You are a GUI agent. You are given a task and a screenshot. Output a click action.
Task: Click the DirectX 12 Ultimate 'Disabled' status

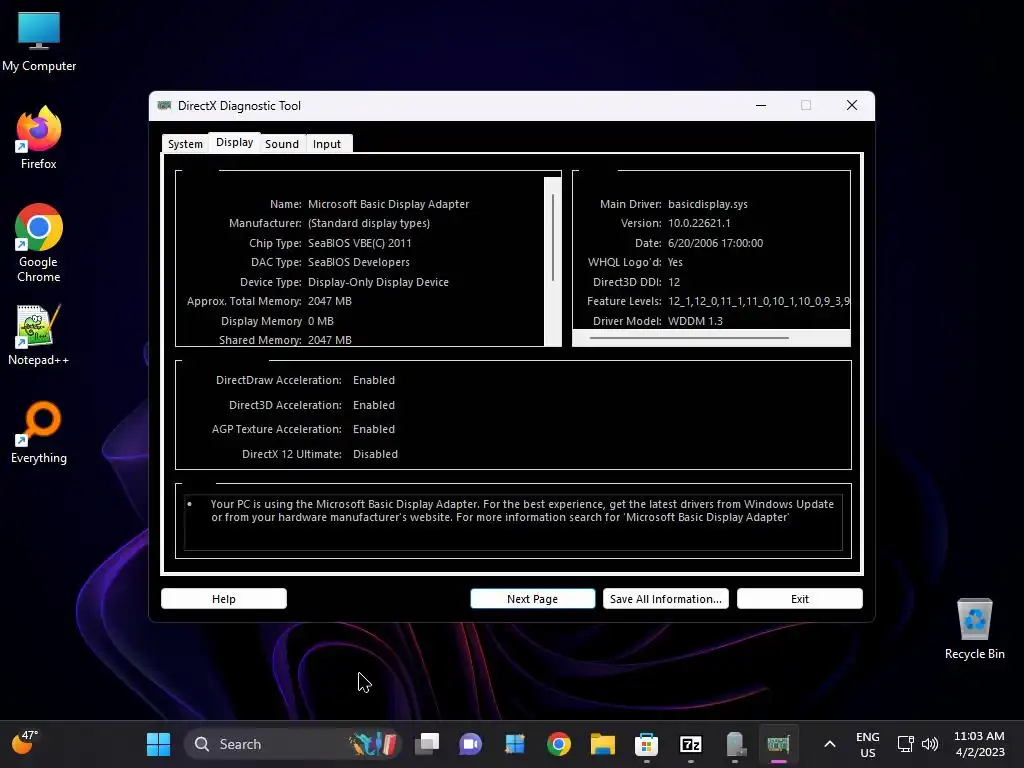pos(375,454)
